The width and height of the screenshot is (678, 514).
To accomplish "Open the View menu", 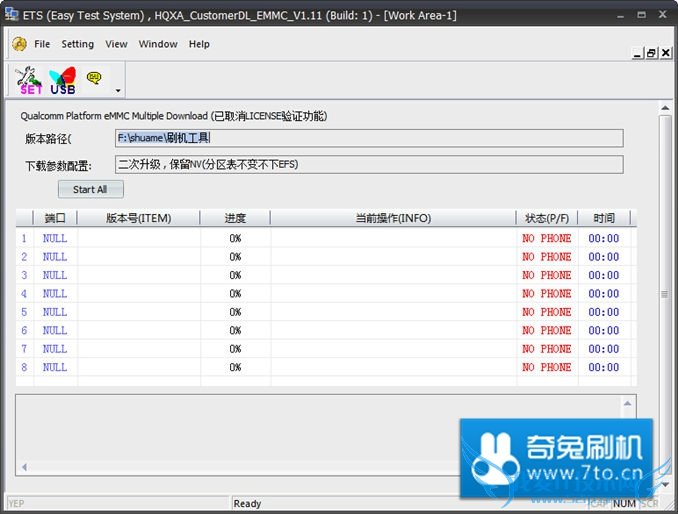I will (x=116, y=44).
